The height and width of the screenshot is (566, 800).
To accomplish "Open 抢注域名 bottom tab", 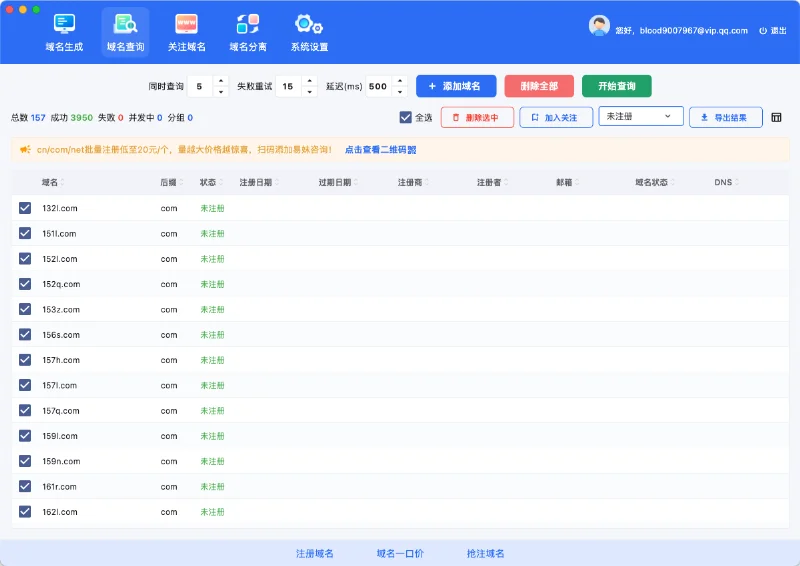I will 486,553.
